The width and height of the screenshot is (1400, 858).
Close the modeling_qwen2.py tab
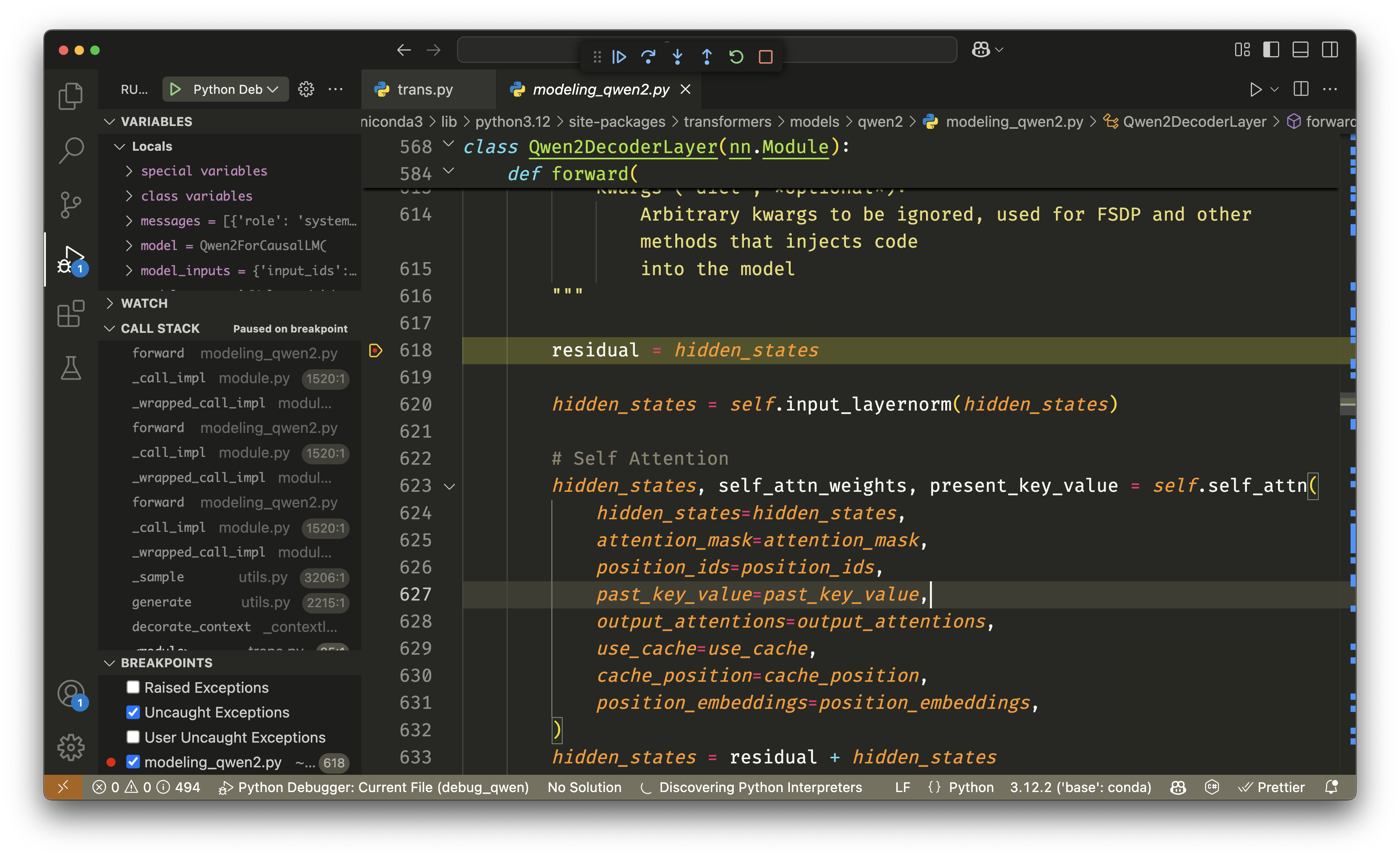[686, 89]
